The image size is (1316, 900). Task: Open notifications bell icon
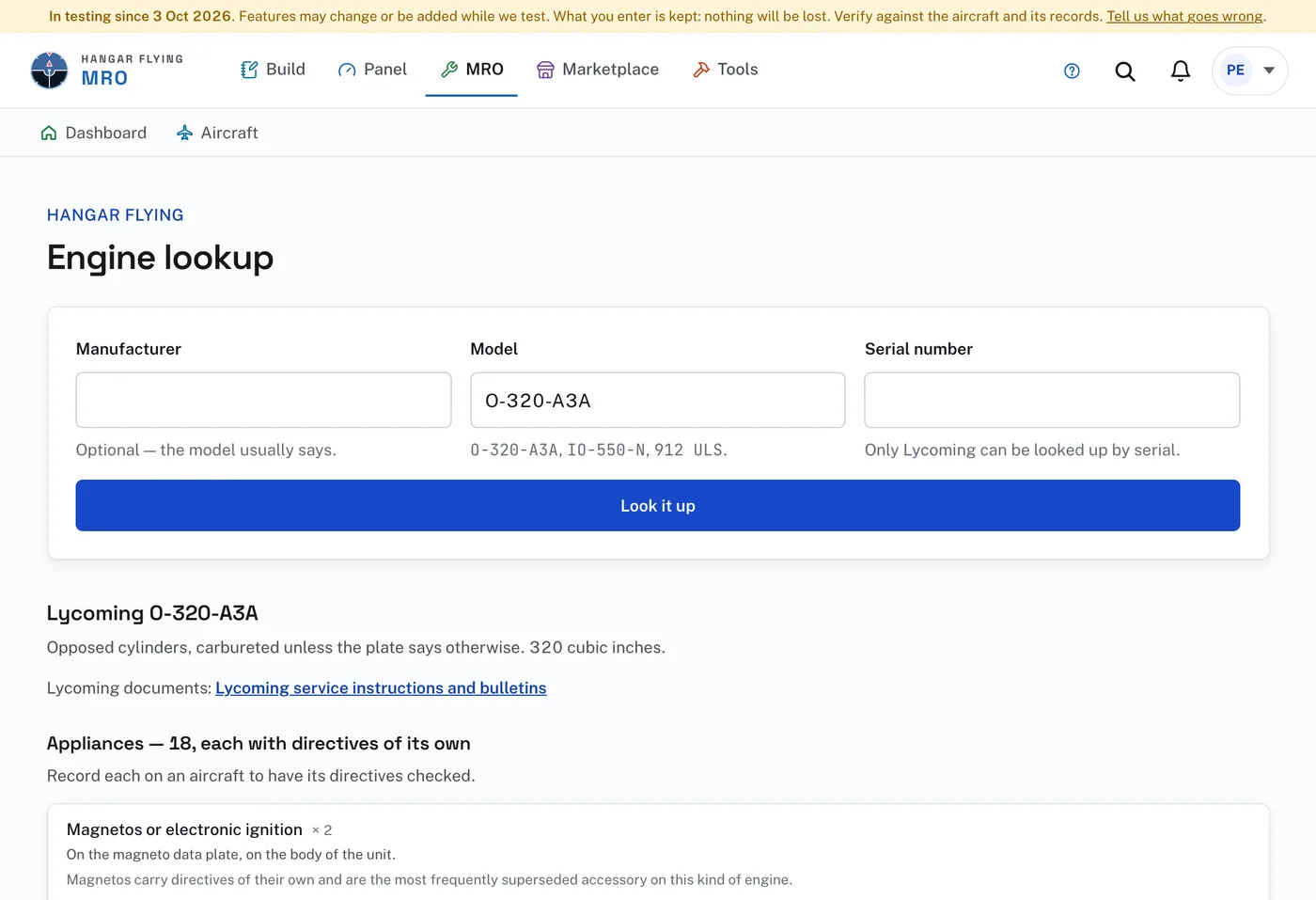pyautogui.click(x=1181, y=71)
